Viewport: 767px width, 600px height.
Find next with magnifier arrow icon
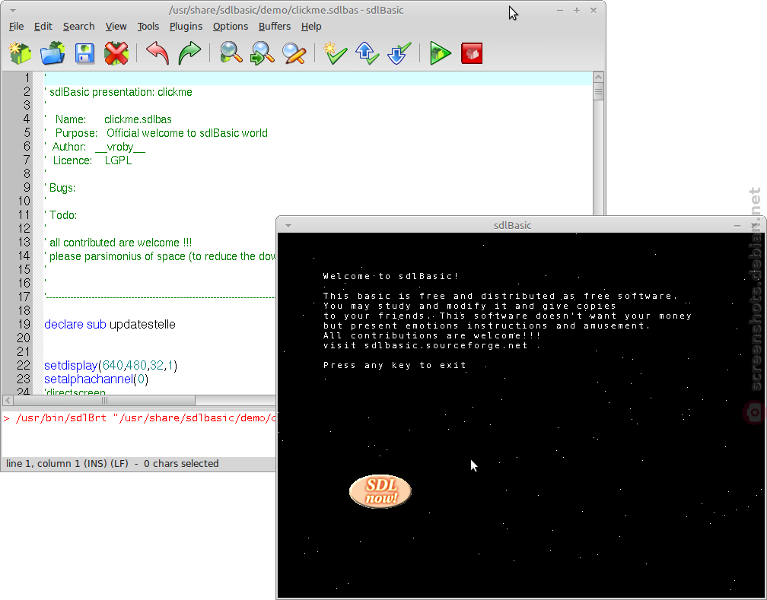point(262,53)
